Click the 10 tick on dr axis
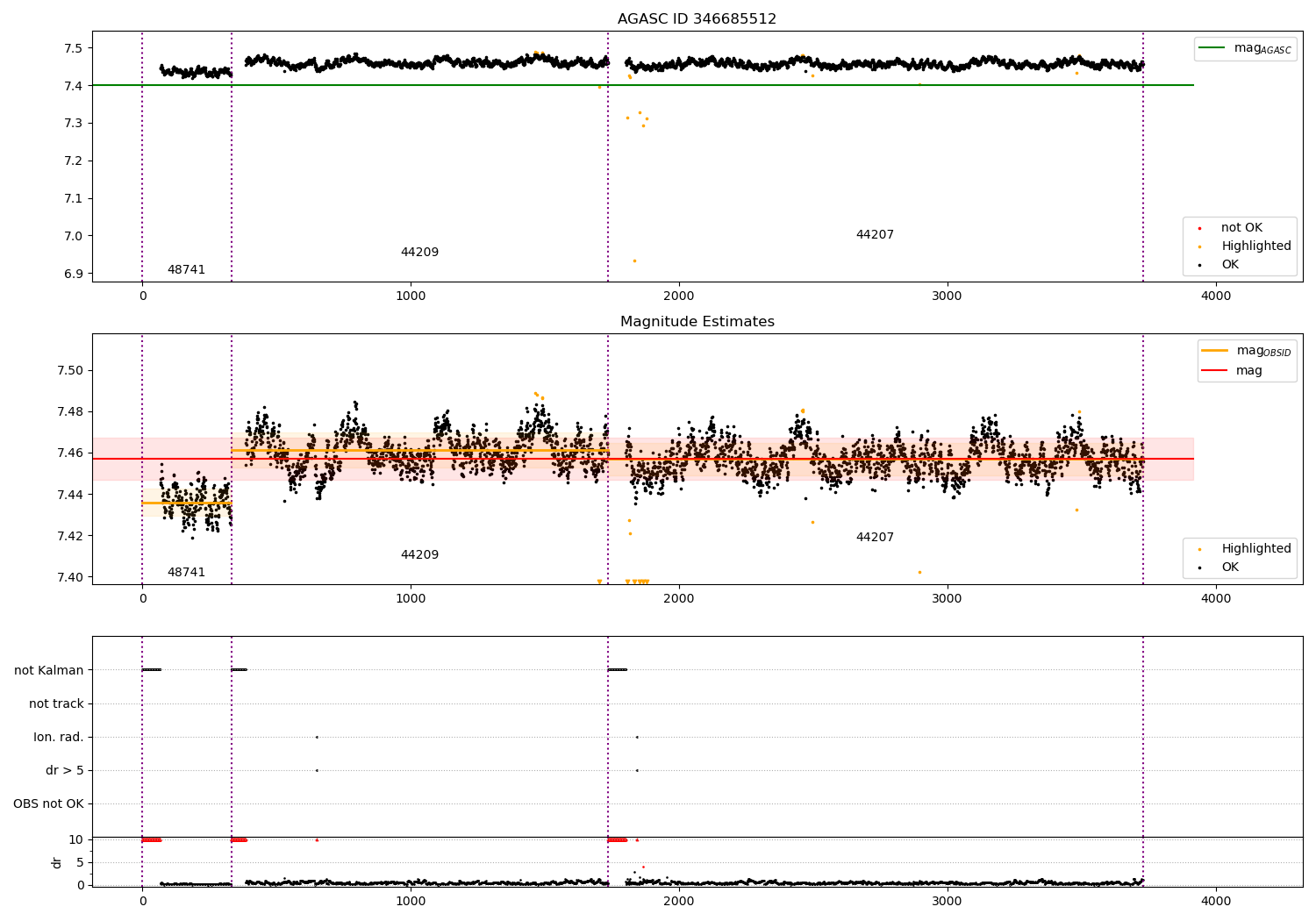Image resolution: width=1316 pixels, height=921 pixels. click(x=76, y=840)
